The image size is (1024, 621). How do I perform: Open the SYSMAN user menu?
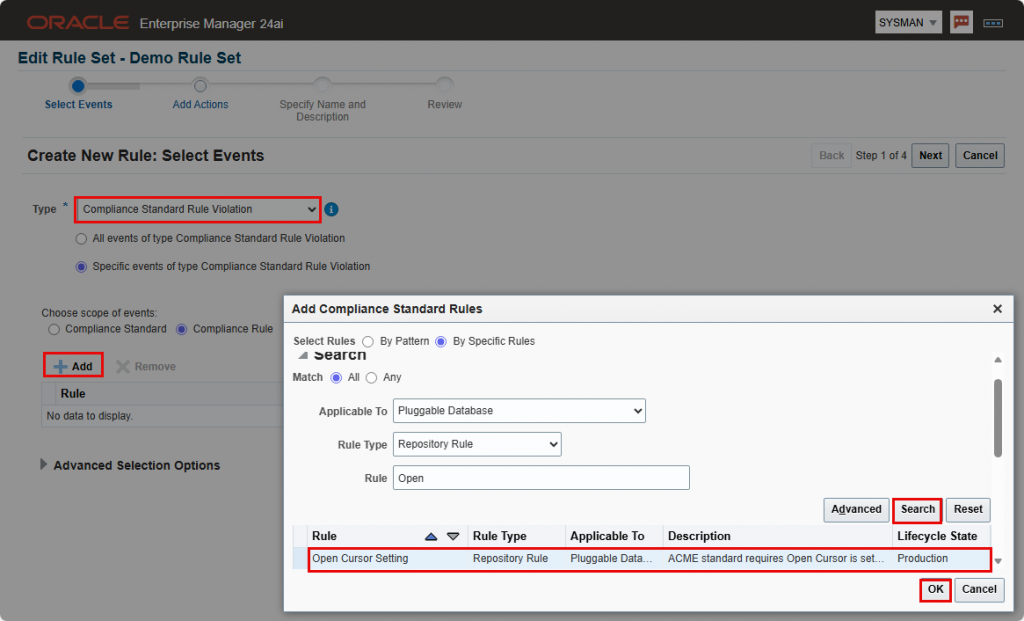(x=908, y=22)
